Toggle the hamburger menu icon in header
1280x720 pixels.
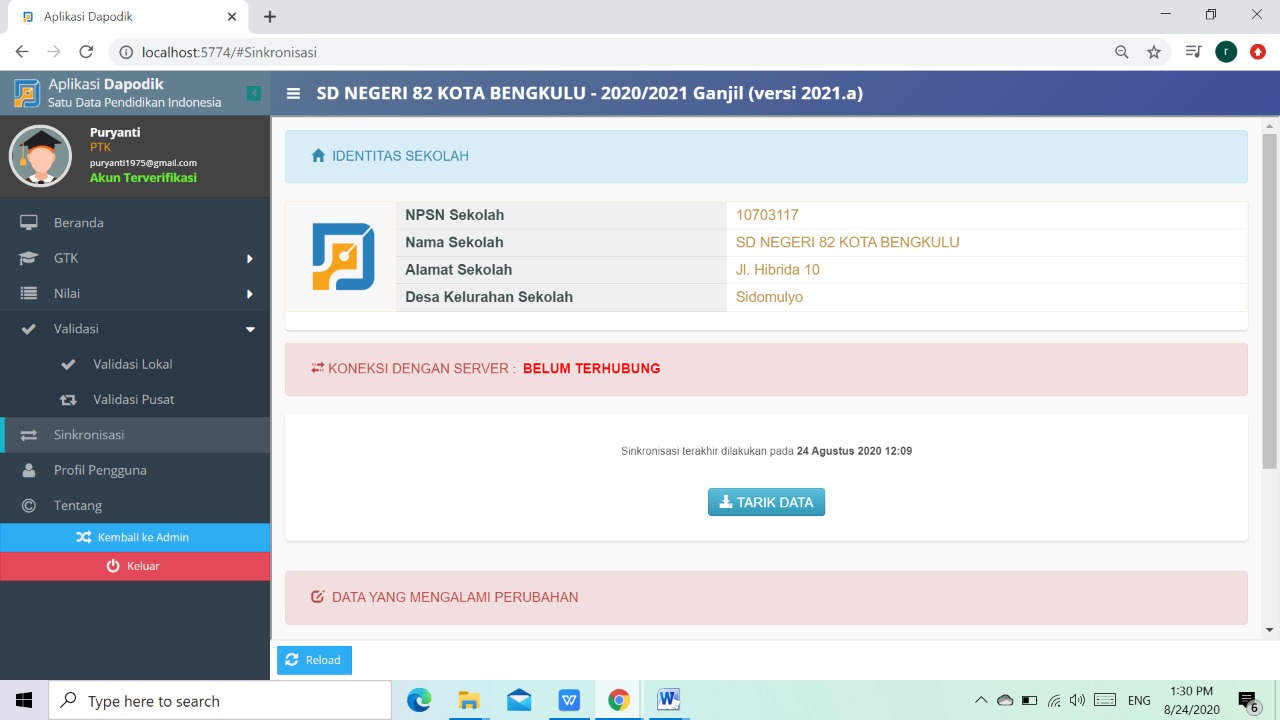click(293, 93)
